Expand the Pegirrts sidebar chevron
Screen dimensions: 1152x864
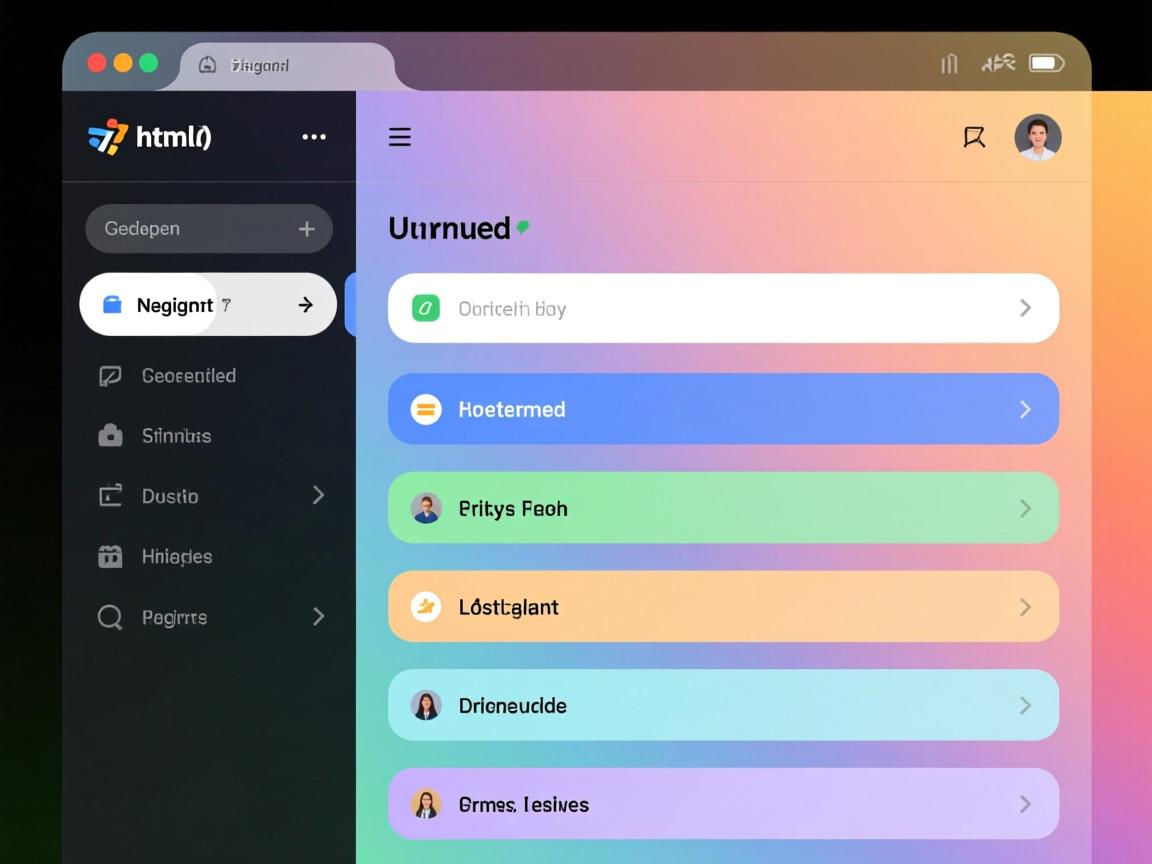(x=318, y=617)
